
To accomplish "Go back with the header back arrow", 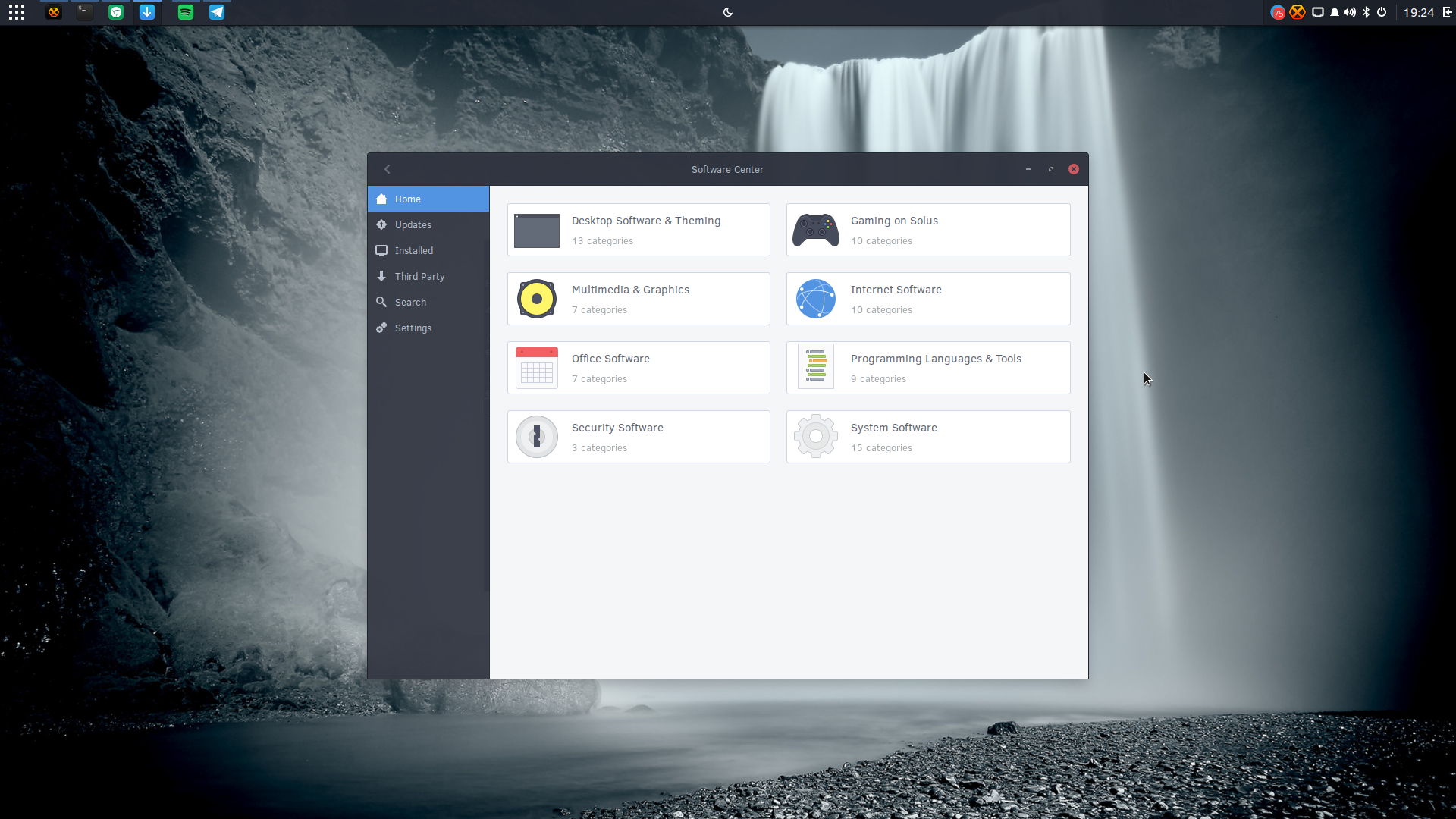I will [388, 169].
